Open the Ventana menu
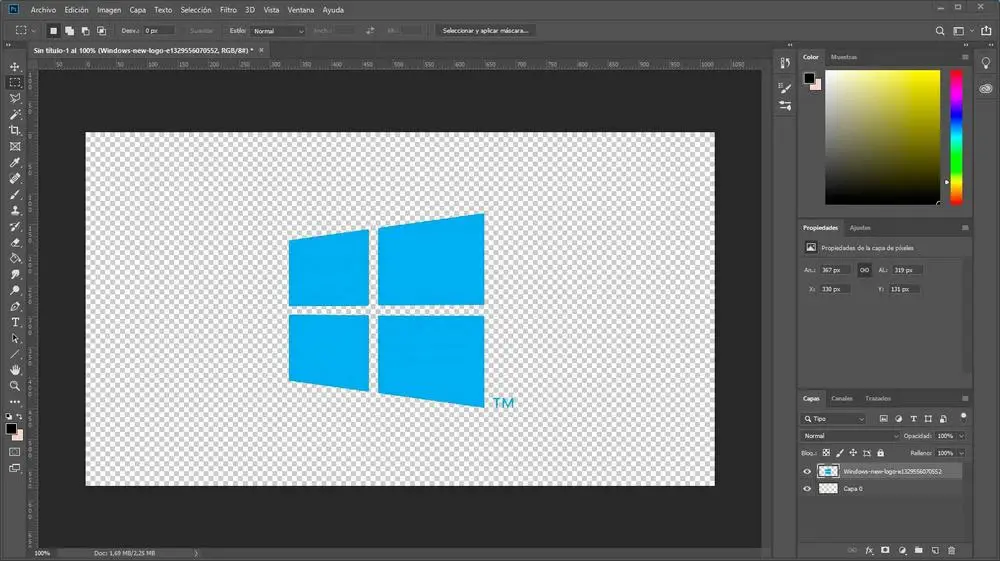The height and width of the screenshot is (561, 1000). tap(300, 10)
